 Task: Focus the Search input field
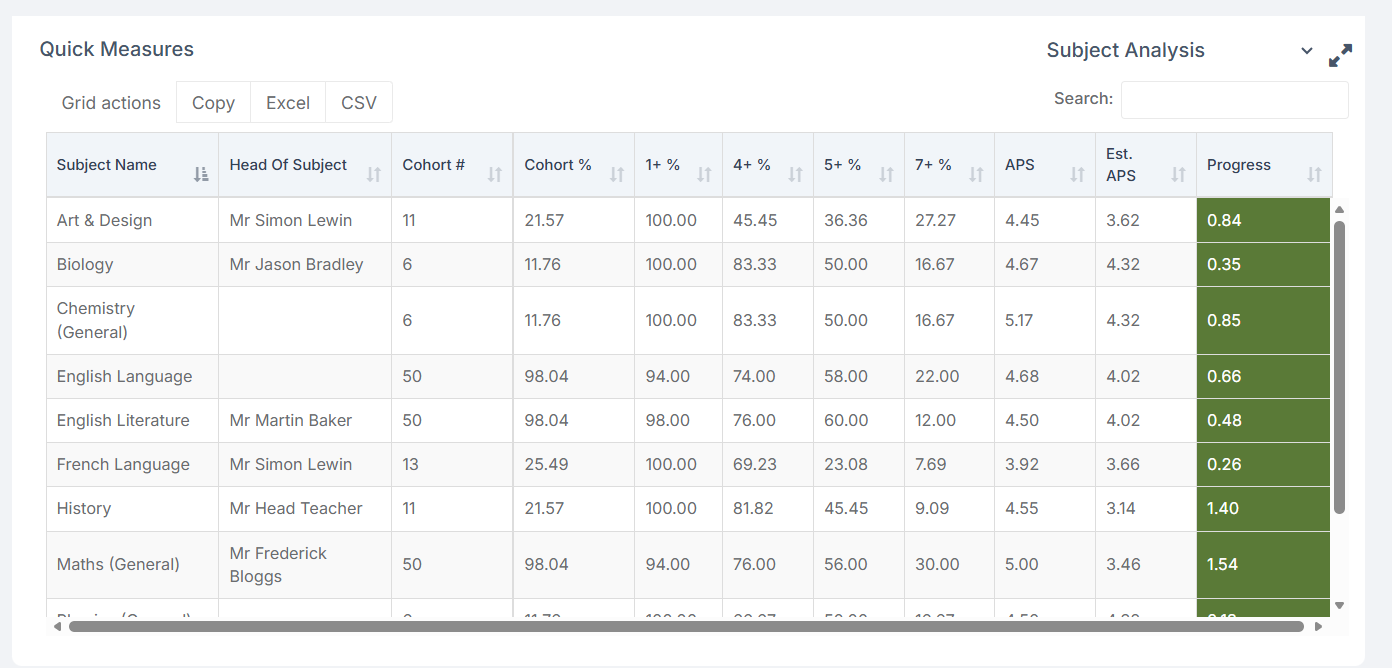(x=1234, y=100)
